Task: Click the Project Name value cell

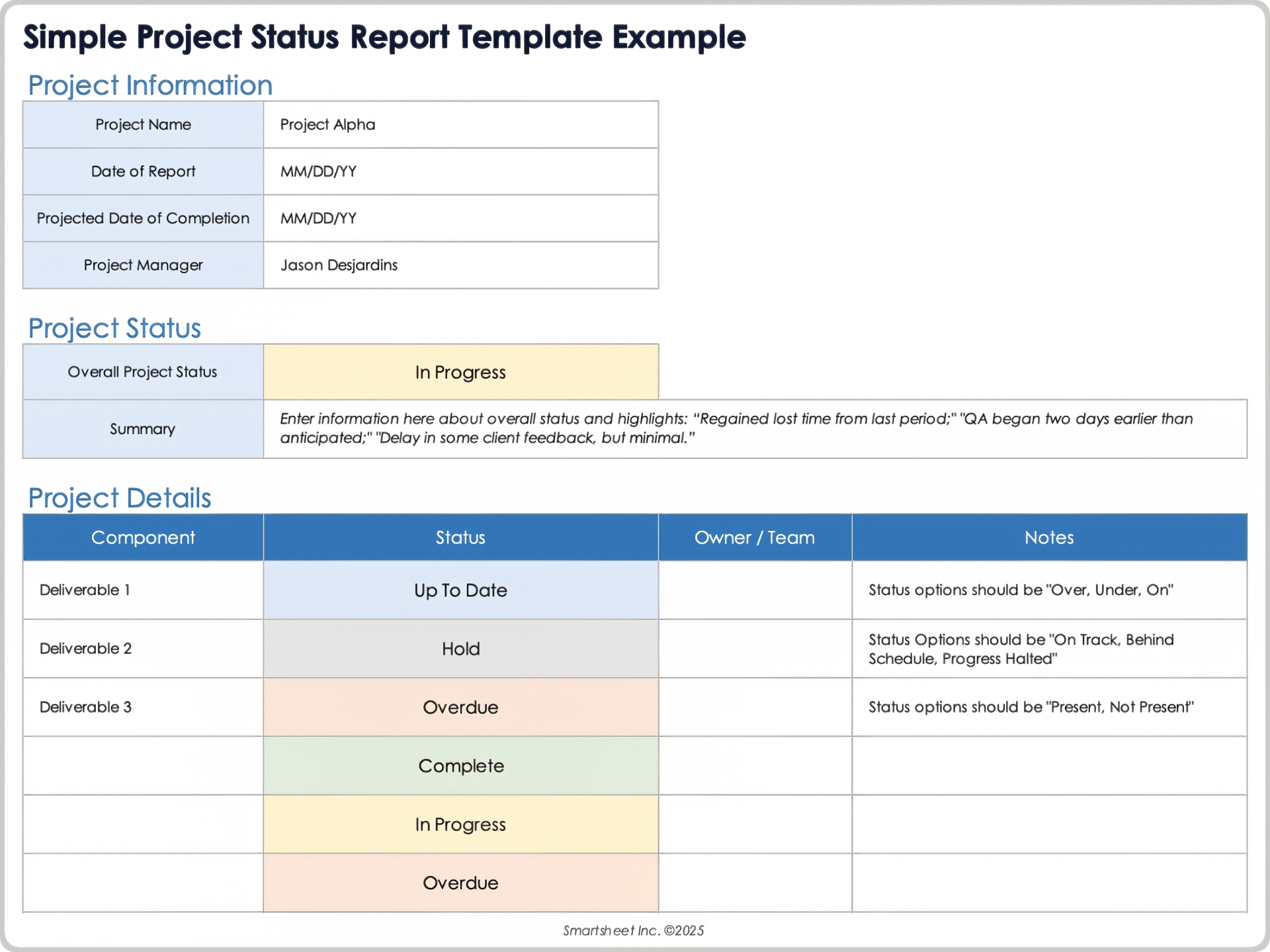Action: [460, 124]
